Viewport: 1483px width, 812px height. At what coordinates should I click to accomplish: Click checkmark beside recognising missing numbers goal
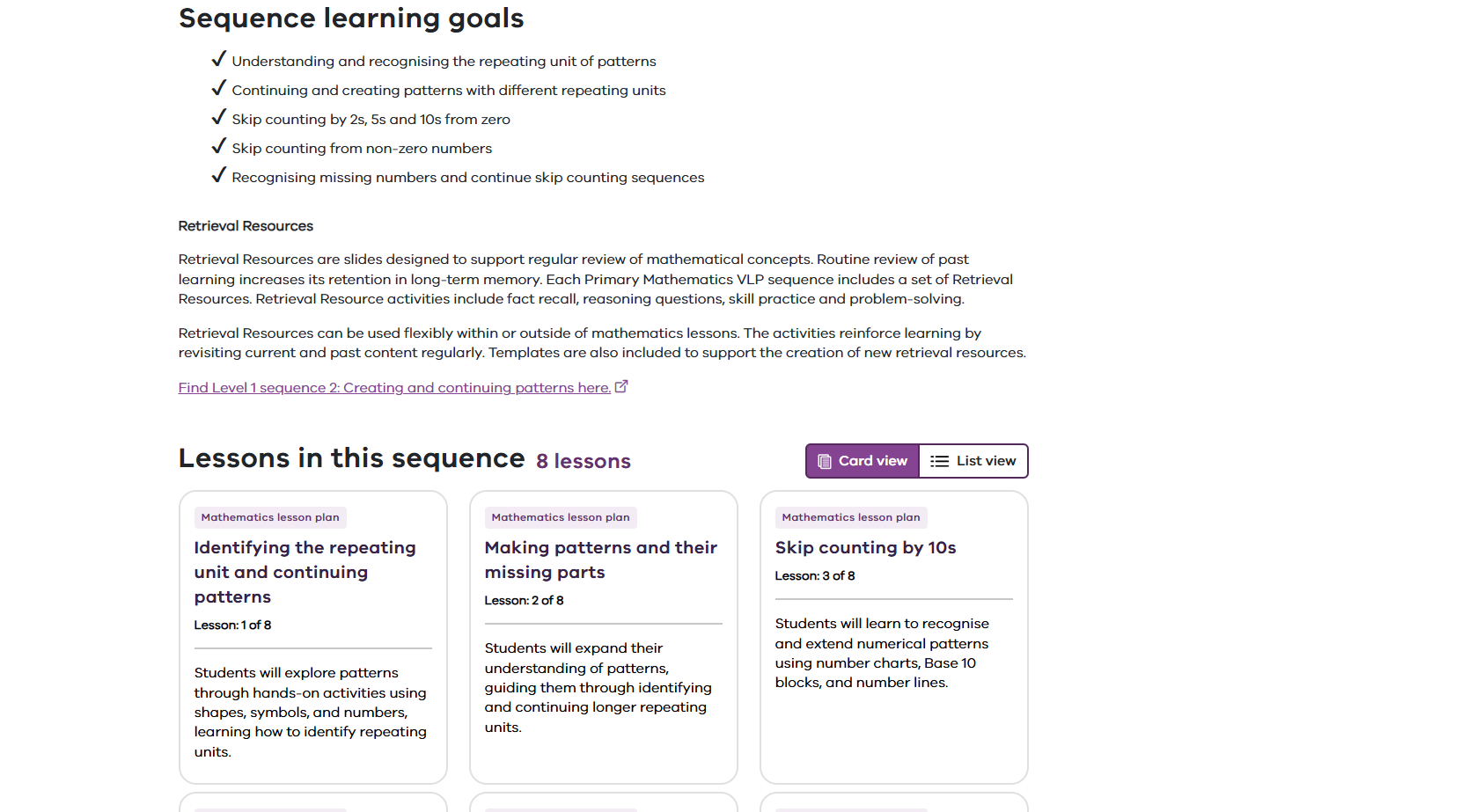[x=219, y=176]
